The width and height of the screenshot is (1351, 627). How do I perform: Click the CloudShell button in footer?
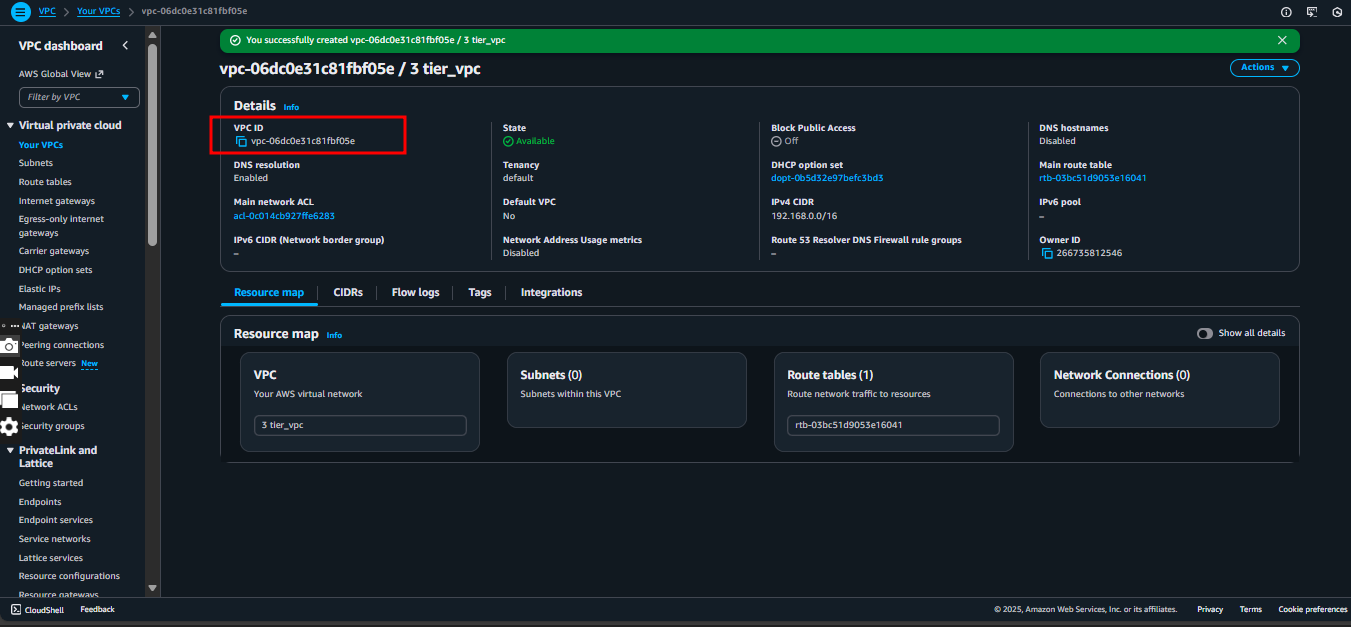coord(38,609)
